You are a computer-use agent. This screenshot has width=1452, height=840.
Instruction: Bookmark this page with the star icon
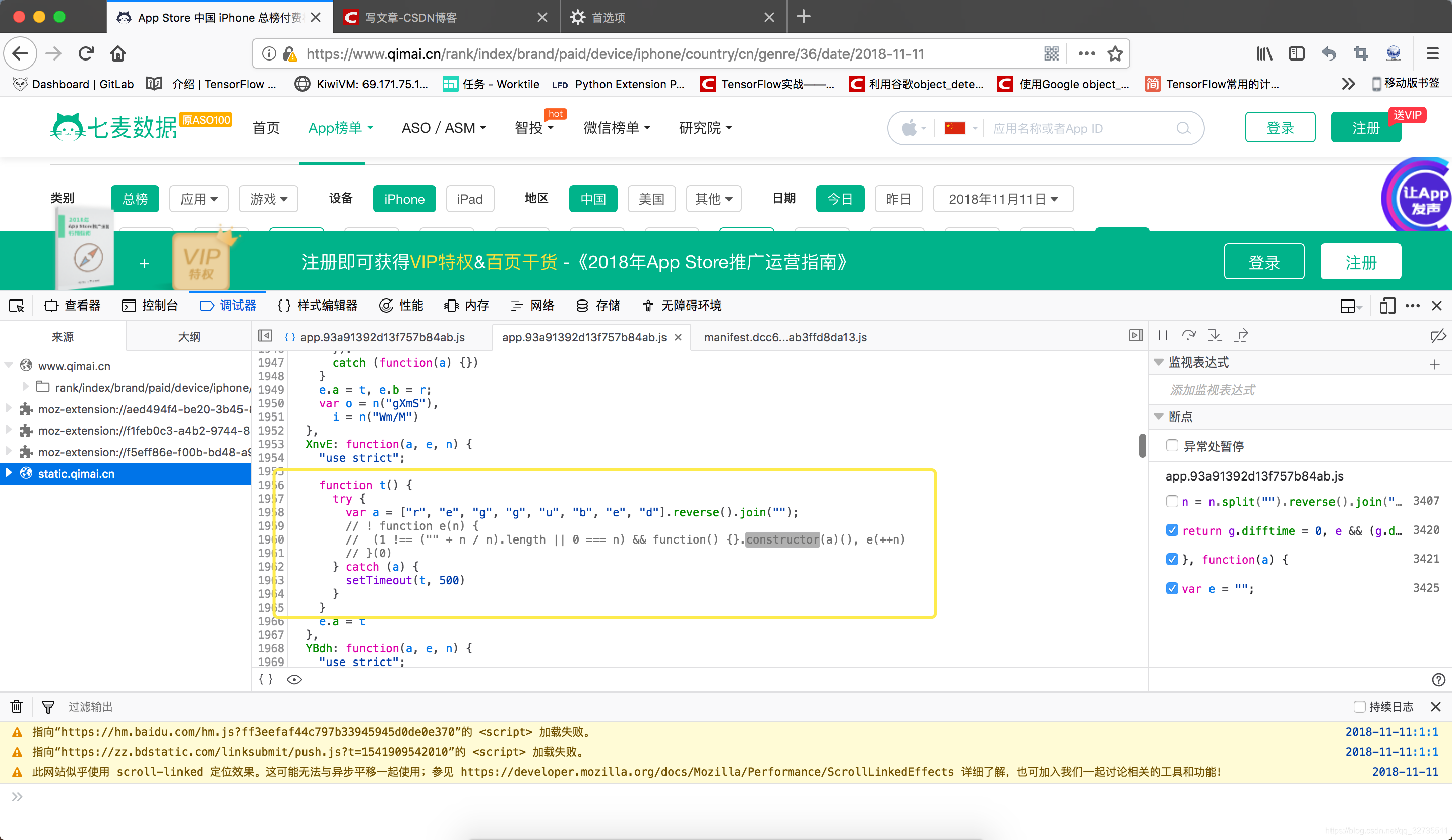[1115, 53]
